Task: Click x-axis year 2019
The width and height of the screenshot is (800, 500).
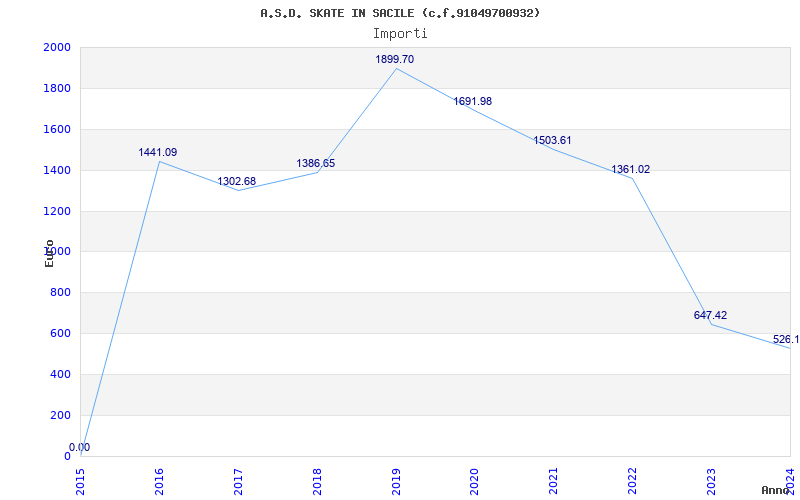Action: pyautogui.click(x=396, y=481)
